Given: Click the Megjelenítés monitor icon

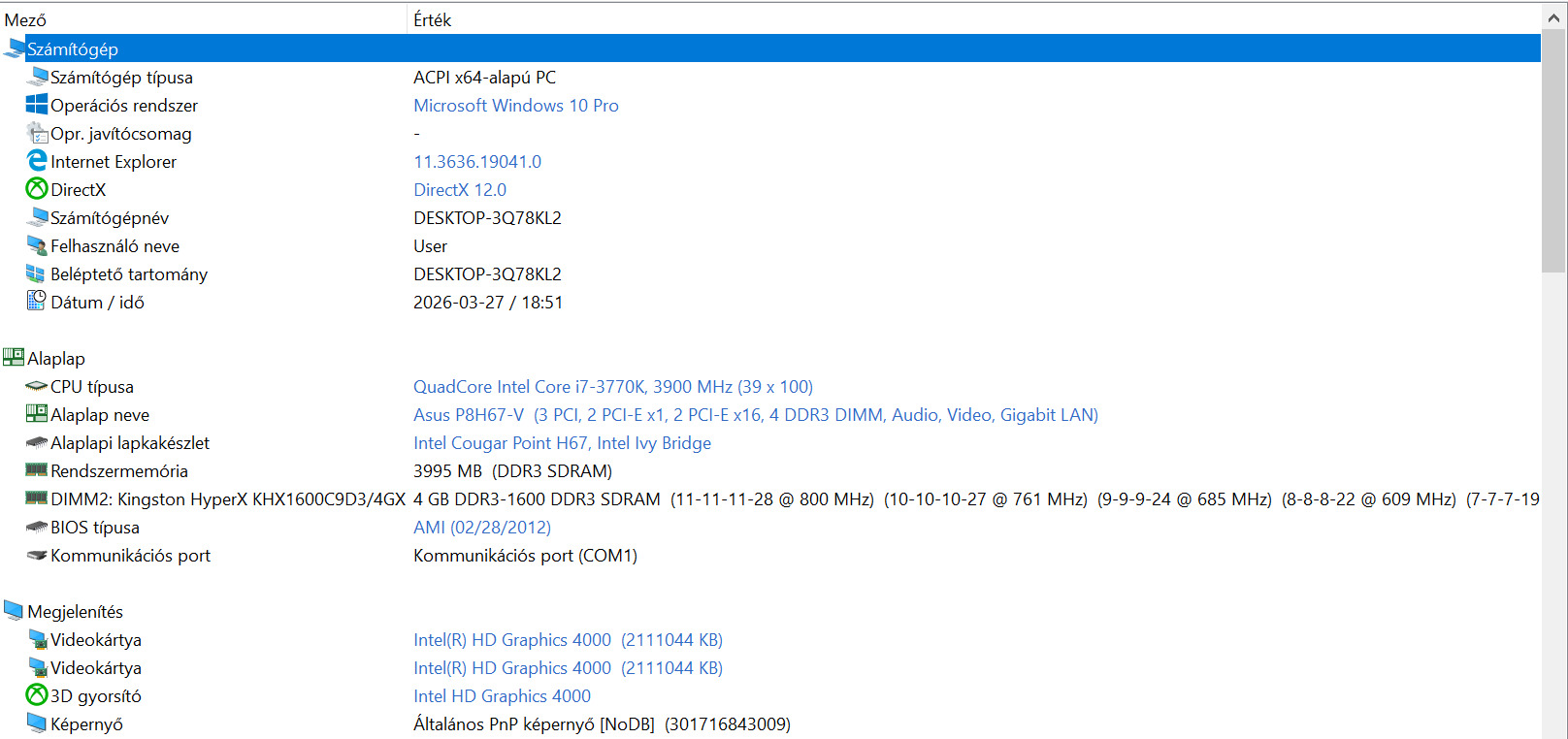Looking at the screenshot, I should (x=14, y=611).
